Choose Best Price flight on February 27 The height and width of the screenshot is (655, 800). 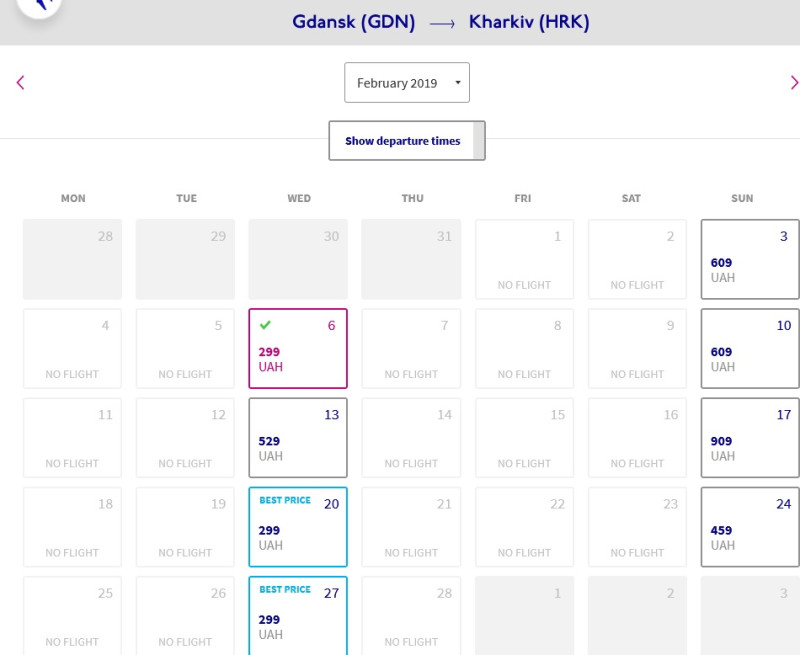tap(298, 616)
